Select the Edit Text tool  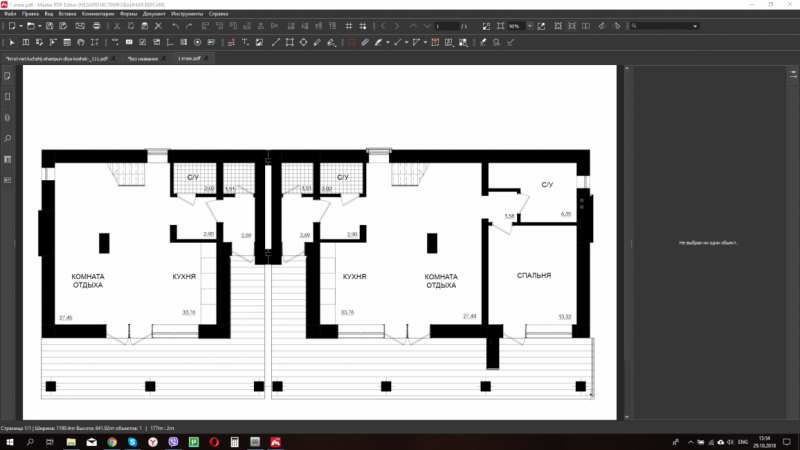(x=26, y=42)
